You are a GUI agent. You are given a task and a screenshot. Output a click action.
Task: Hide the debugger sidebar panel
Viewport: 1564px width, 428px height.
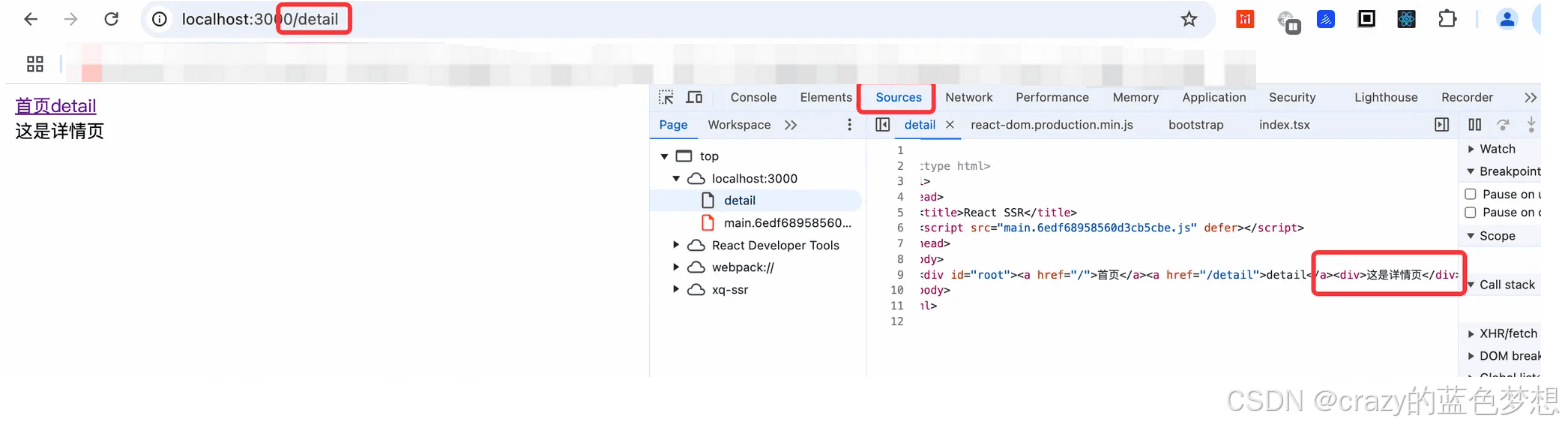pos(1441,125)
